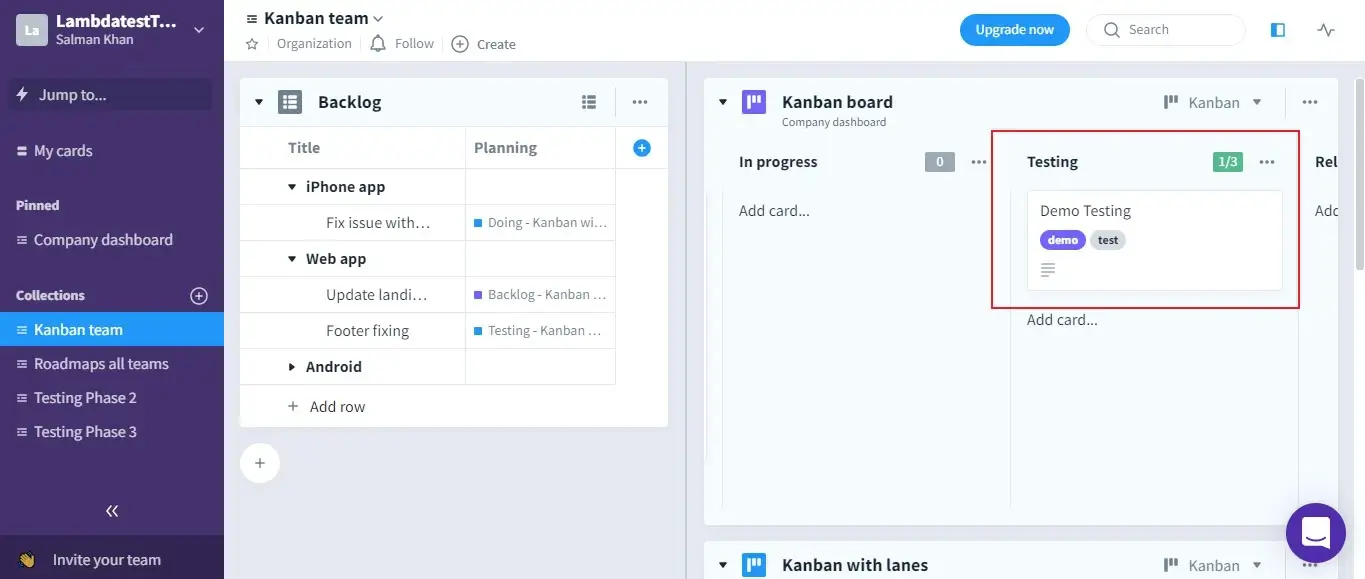The width and height of the screenshot is (1365, 579).
Task: Click the grid layout icon in Backlog header
Action: [589, 101]
